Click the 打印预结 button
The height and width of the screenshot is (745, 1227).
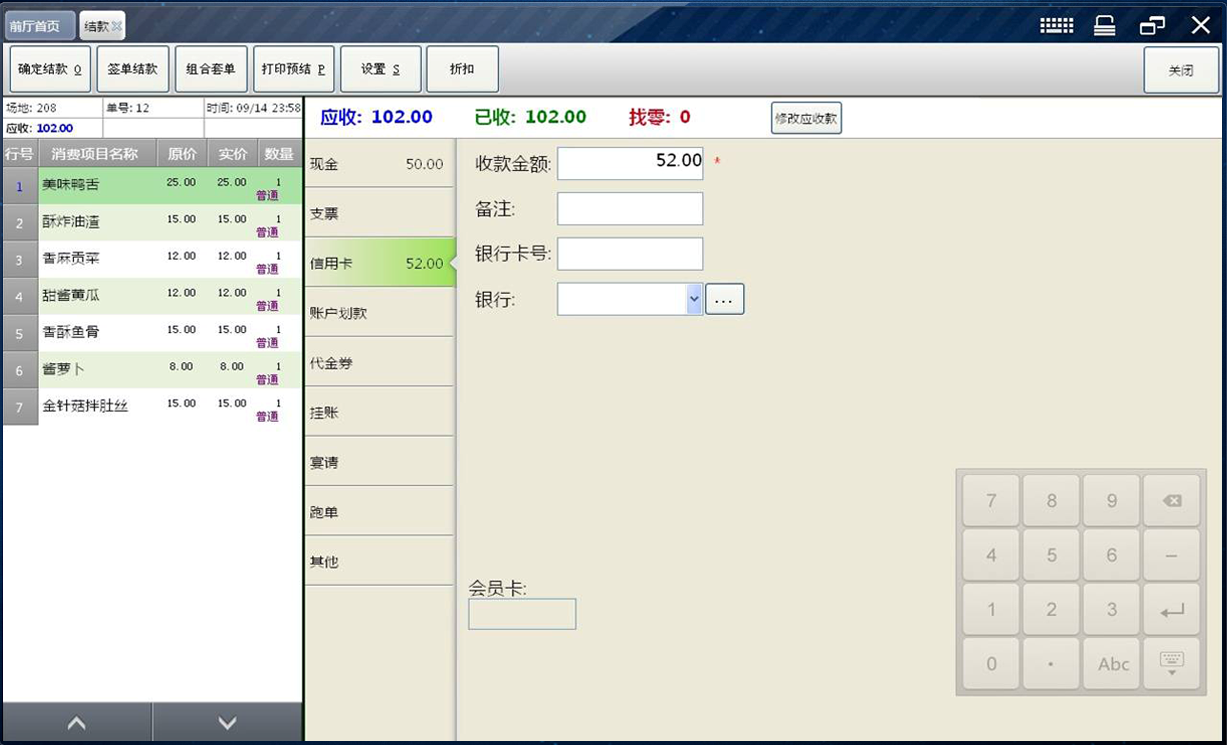point(293,70)
